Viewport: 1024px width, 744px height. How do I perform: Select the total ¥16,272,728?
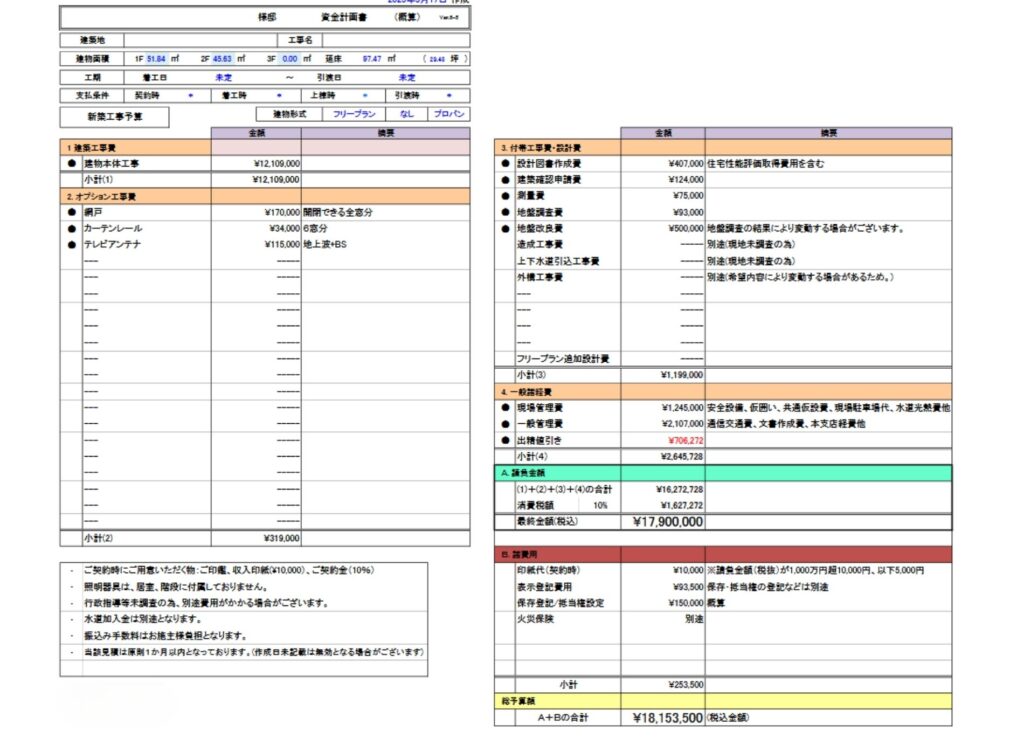click(680, 489)
